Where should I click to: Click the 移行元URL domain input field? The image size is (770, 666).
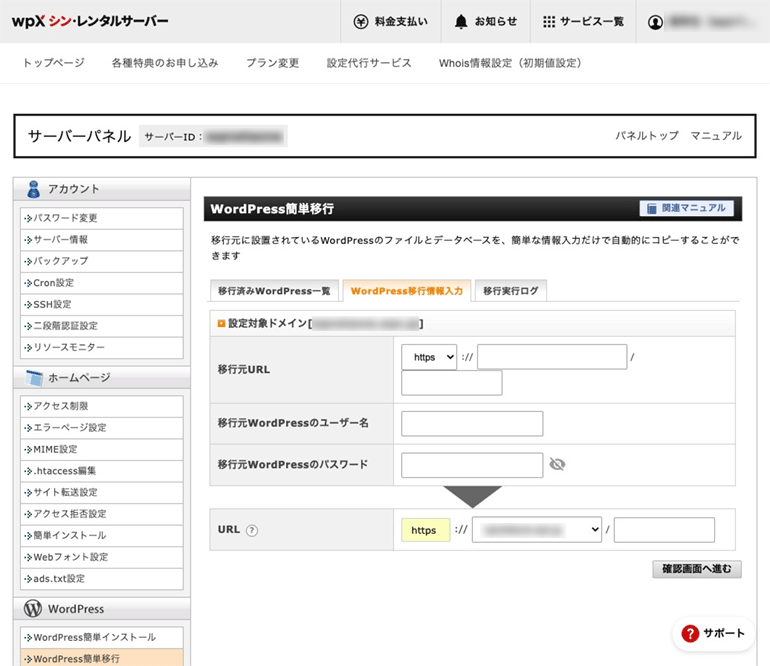(x=552, y=357)
